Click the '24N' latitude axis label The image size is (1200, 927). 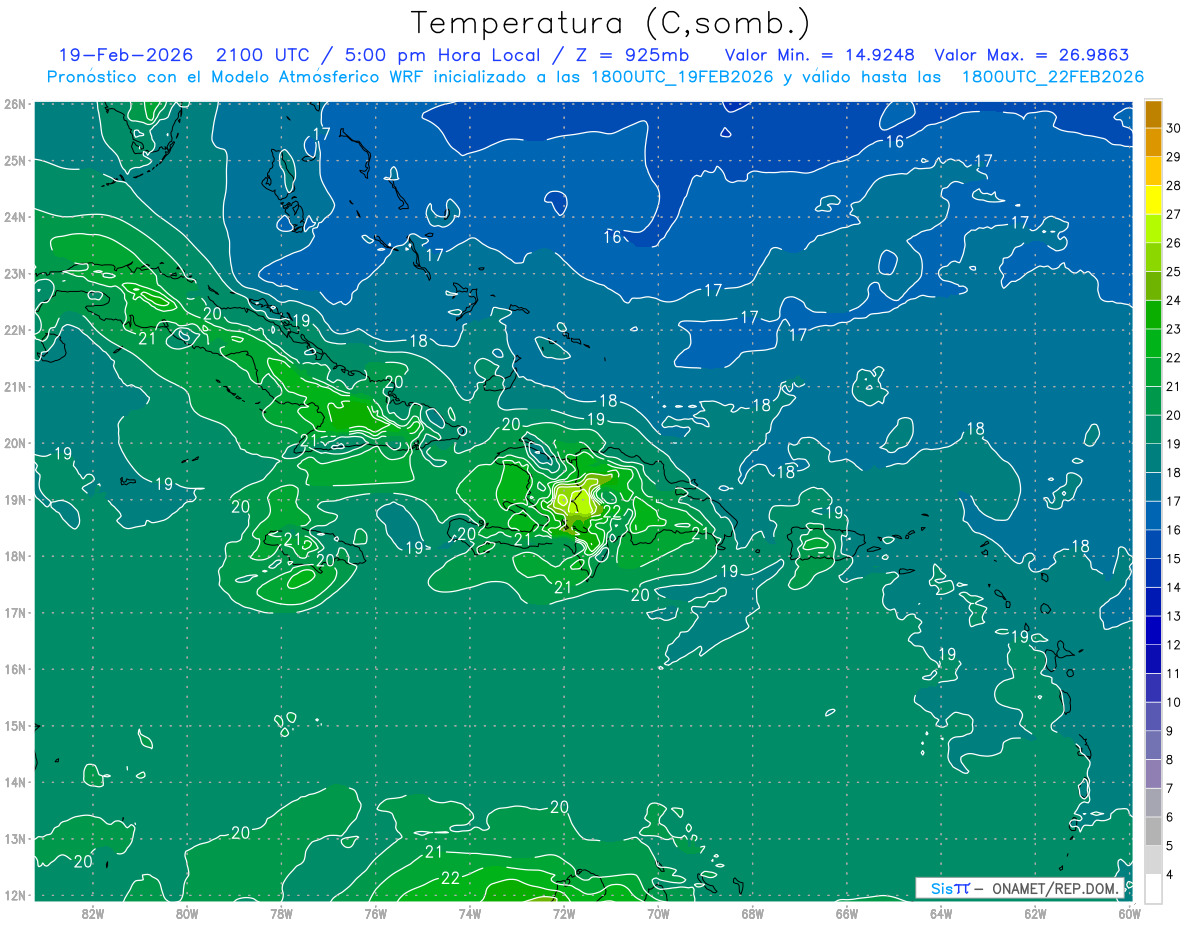pos(14,216)
